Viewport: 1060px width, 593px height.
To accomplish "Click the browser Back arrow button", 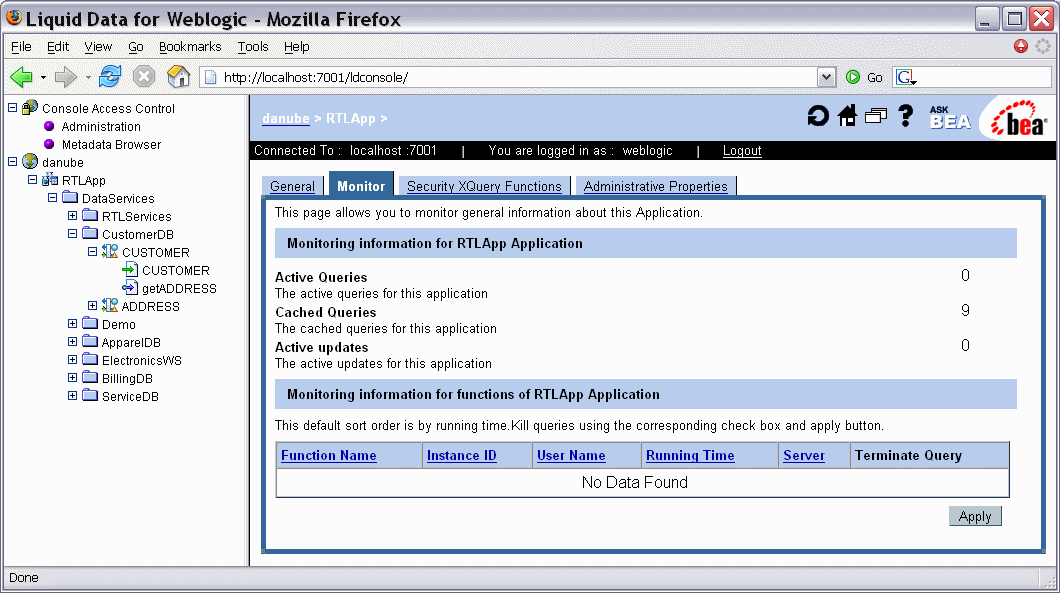I will [x=22, y=77].
